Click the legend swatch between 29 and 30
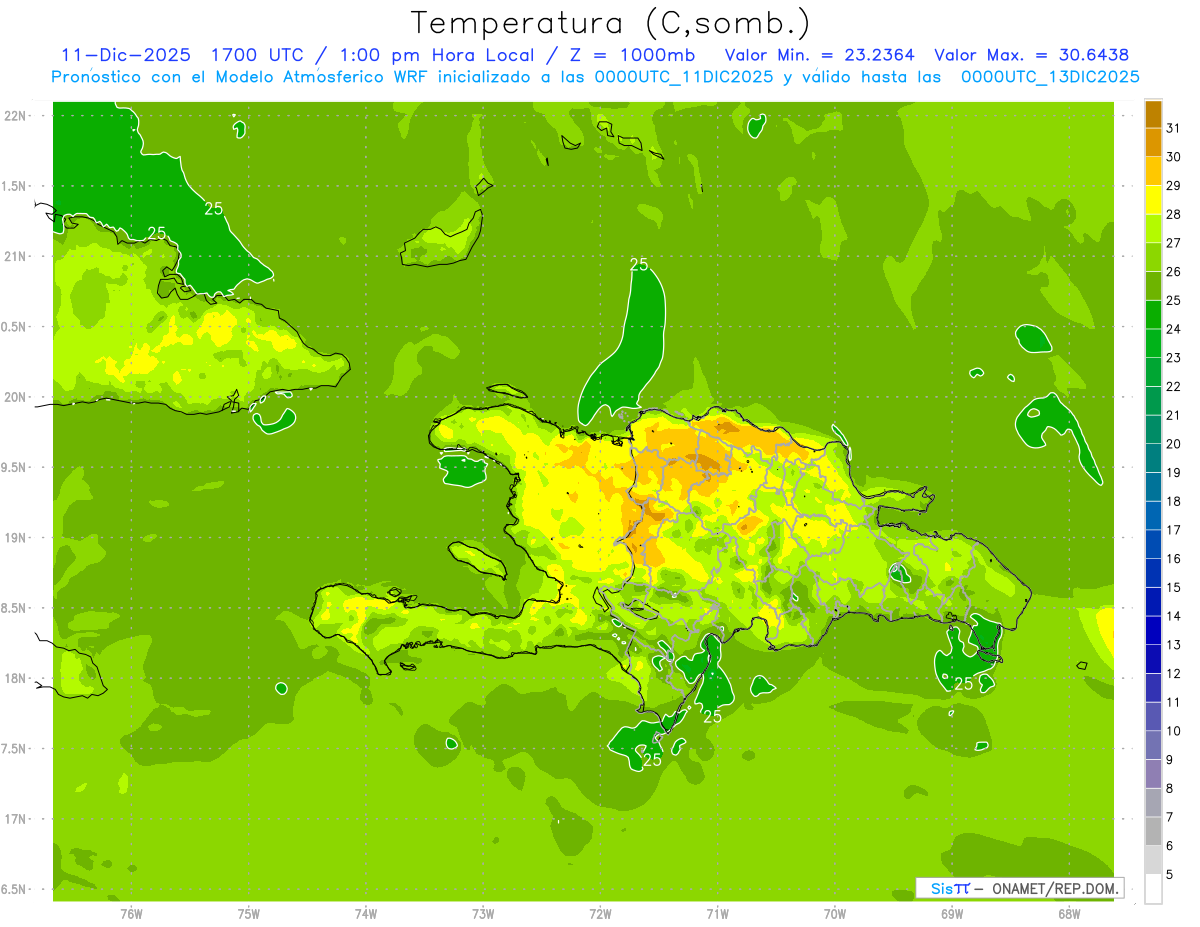Screen dimensions: 1200x927 1153,170
